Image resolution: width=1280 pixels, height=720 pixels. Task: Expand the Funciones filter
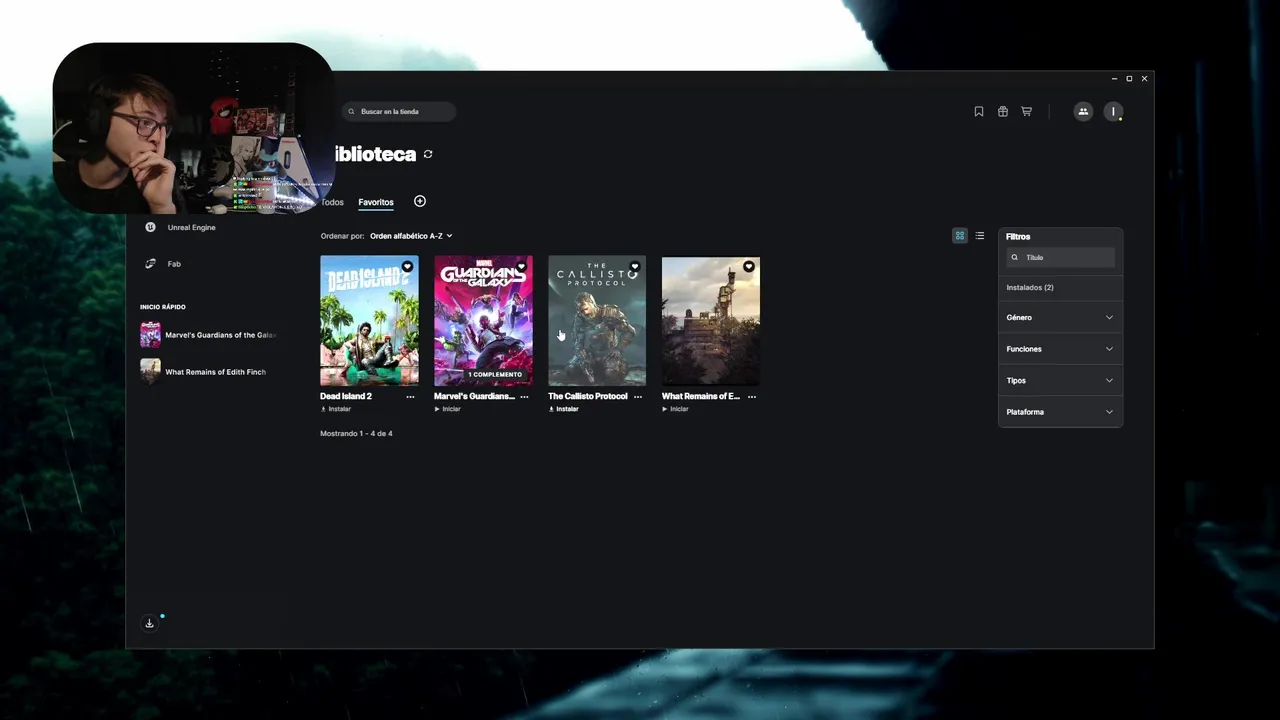1060,349
